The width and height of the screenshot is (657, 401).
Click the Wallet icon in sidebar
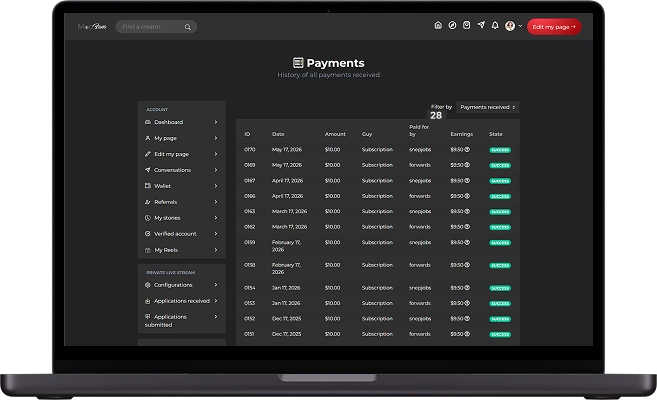coord(147,186)
